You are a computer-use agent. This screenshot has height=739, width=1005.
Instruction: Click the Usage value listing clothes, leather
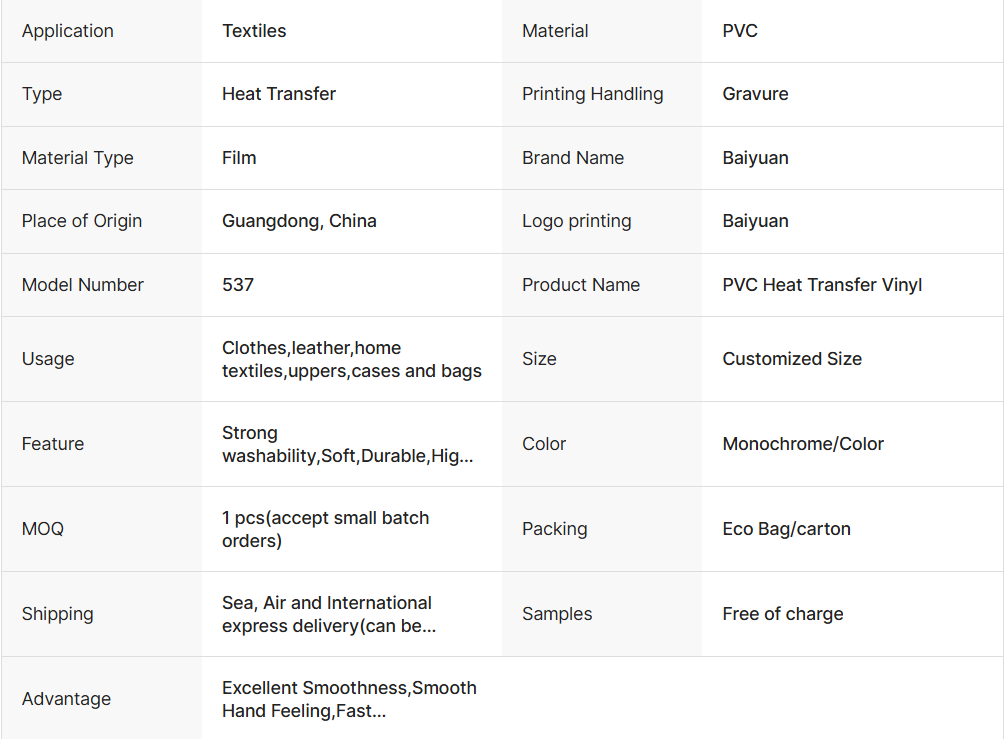[351, 359]
